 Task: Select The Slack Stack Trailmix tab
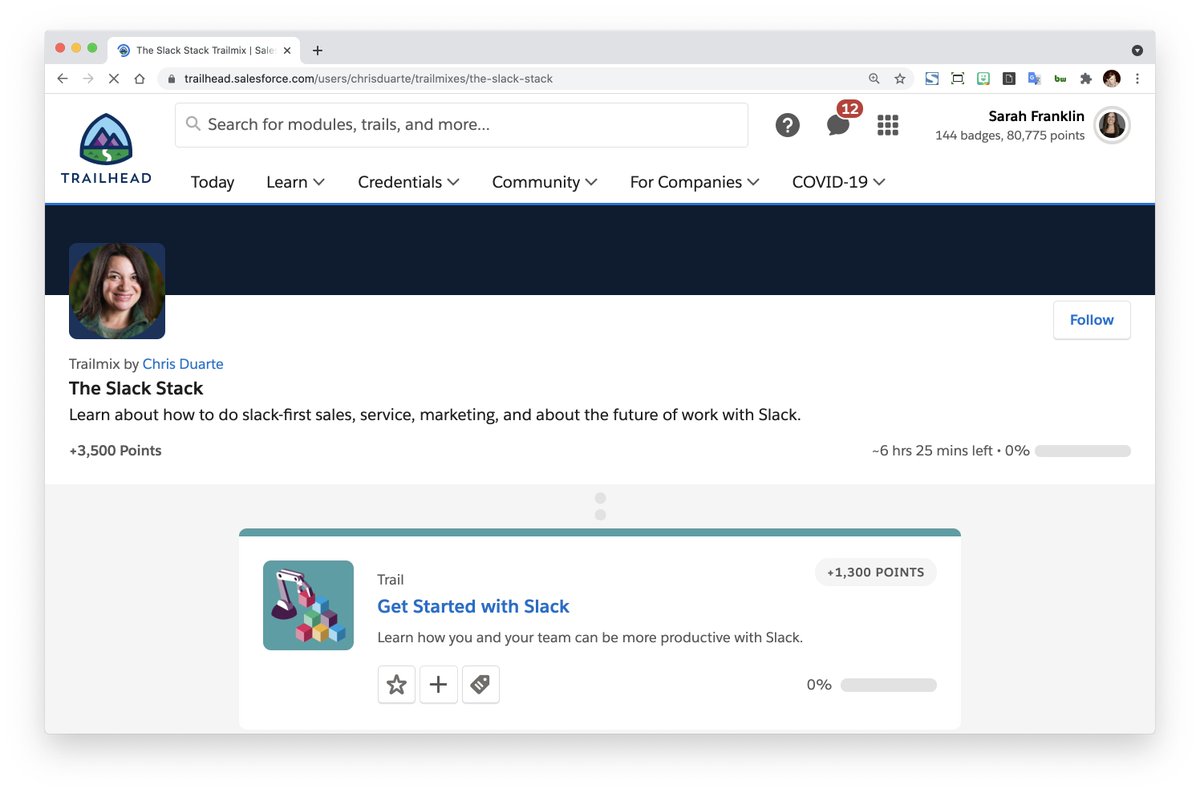[204, 50]
